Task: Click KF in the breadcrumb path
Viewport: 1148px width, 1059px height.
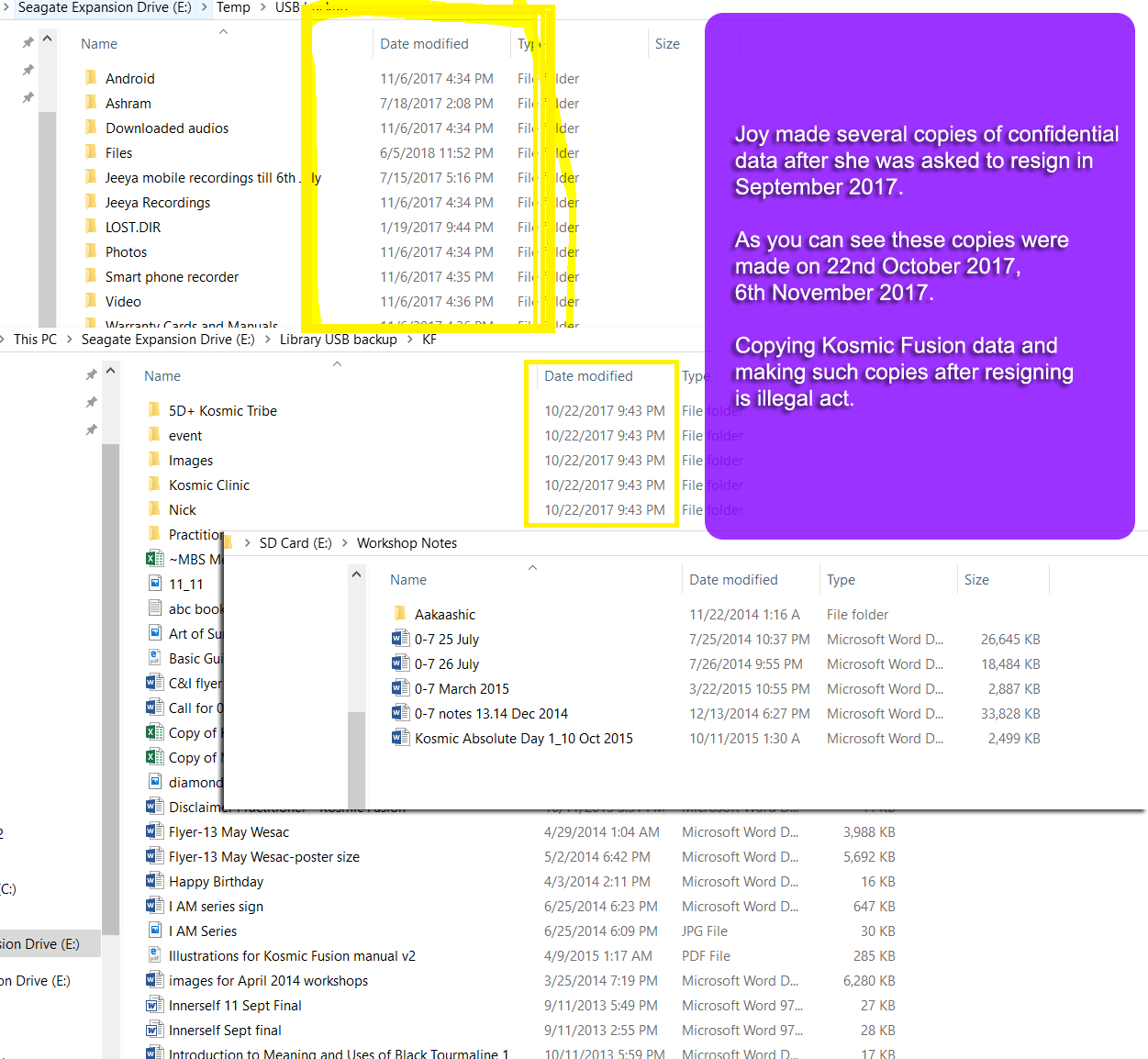Action: tap(429, 340)
